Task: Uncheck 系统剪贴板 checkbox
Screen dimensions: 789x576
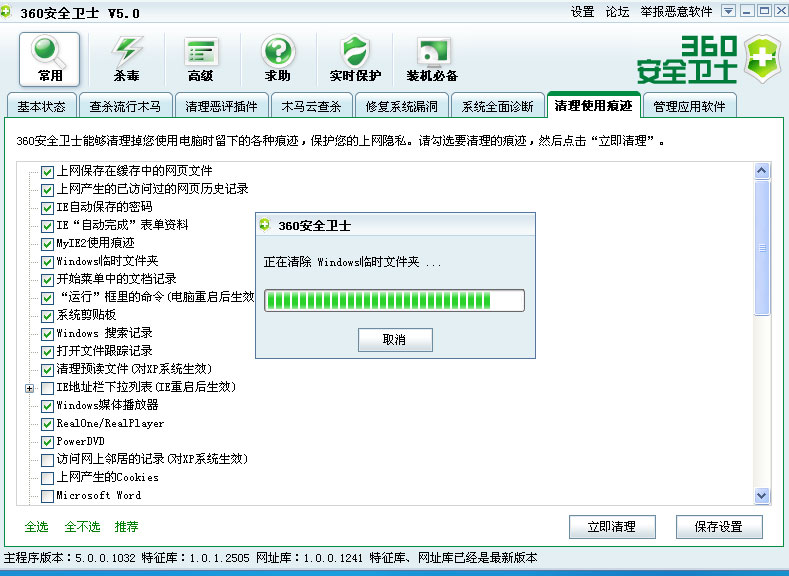Action: 47,316
